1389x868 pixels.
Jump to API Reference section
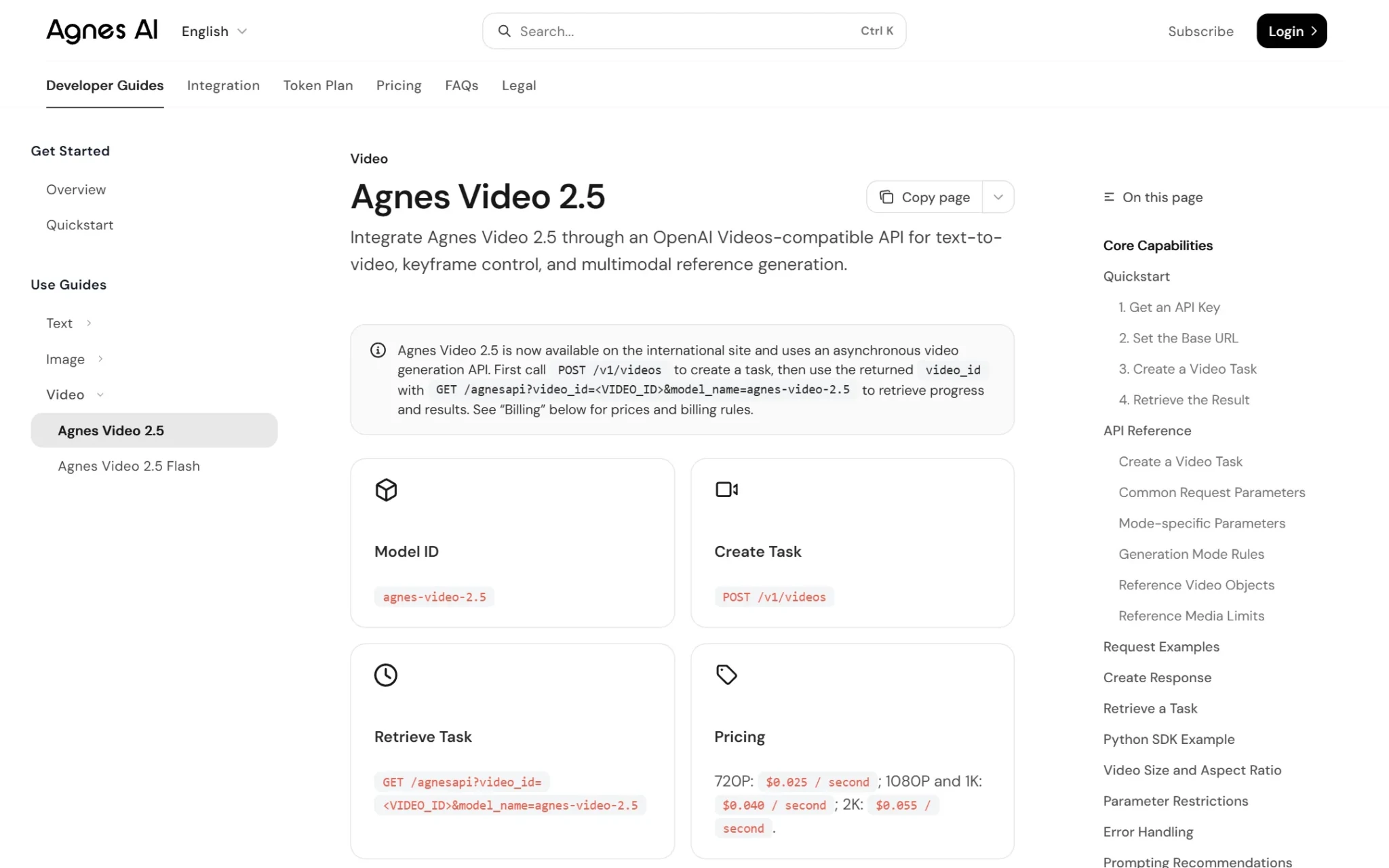coord(1147,431)
